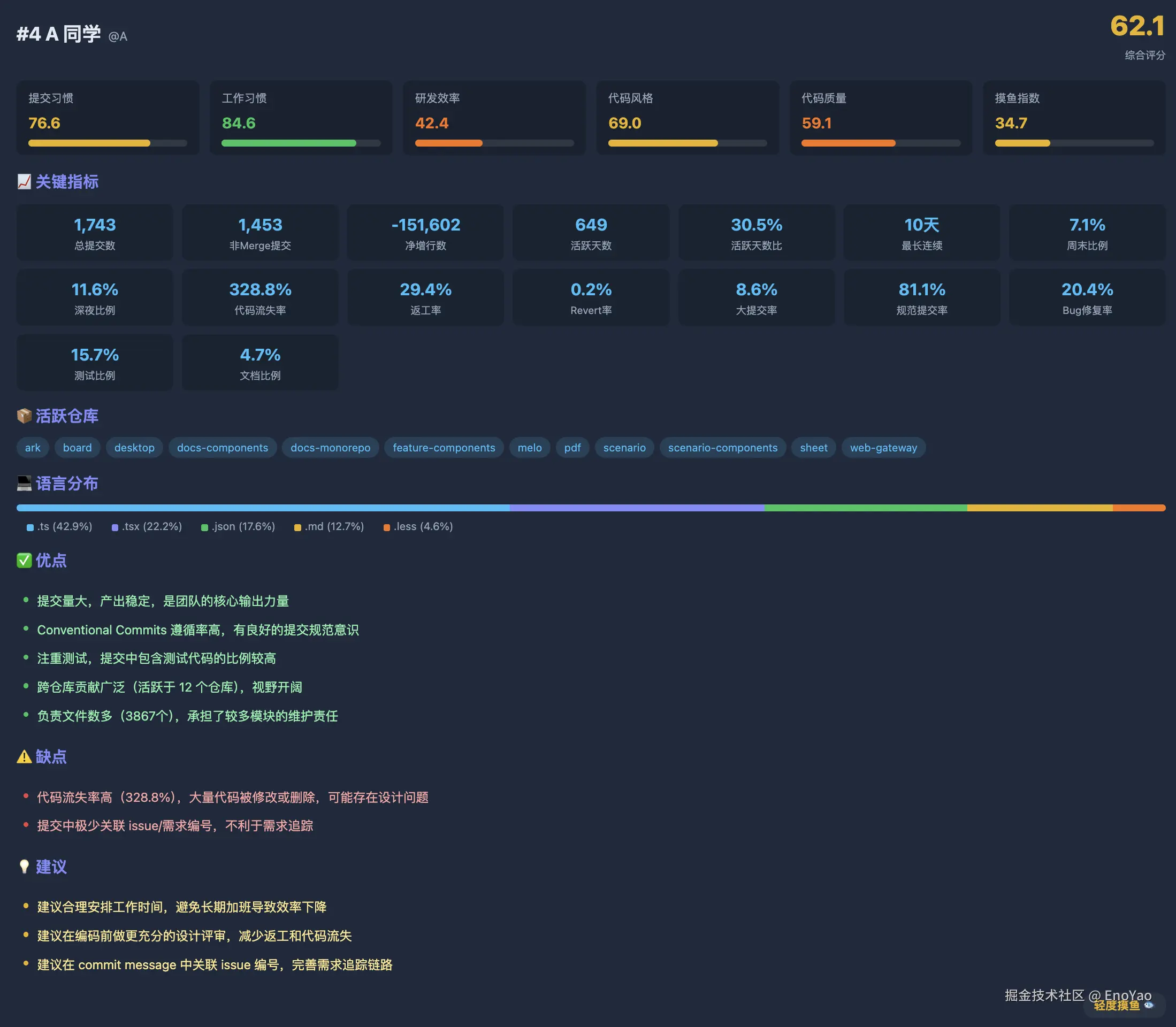Click the 提交习惯 score card
This screenshot has height=1027, width=1176.
pos(108,118)
